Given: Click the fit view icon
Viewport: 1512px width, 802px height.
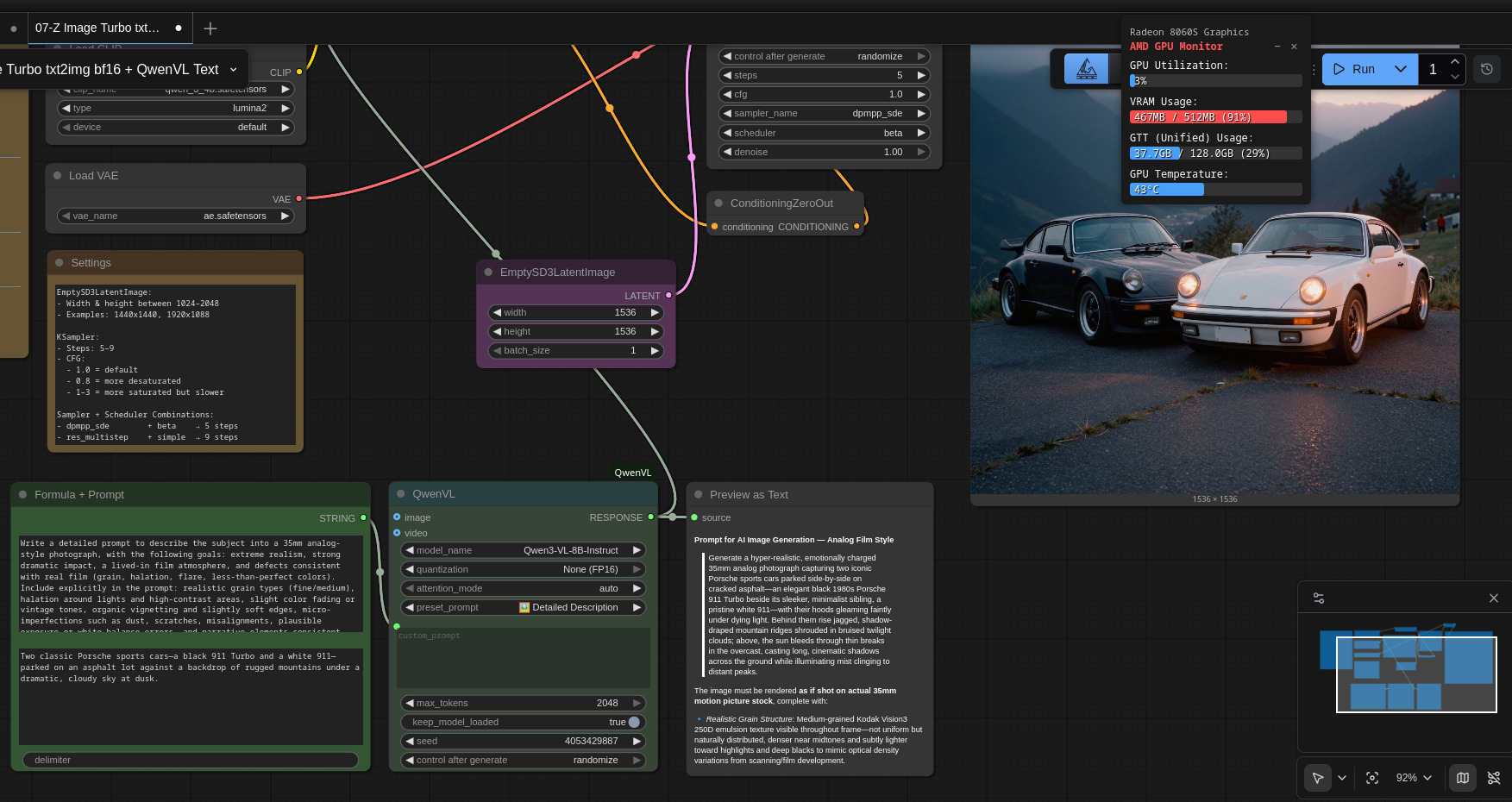Looking at the screenshot, I should coord(1372,778).
